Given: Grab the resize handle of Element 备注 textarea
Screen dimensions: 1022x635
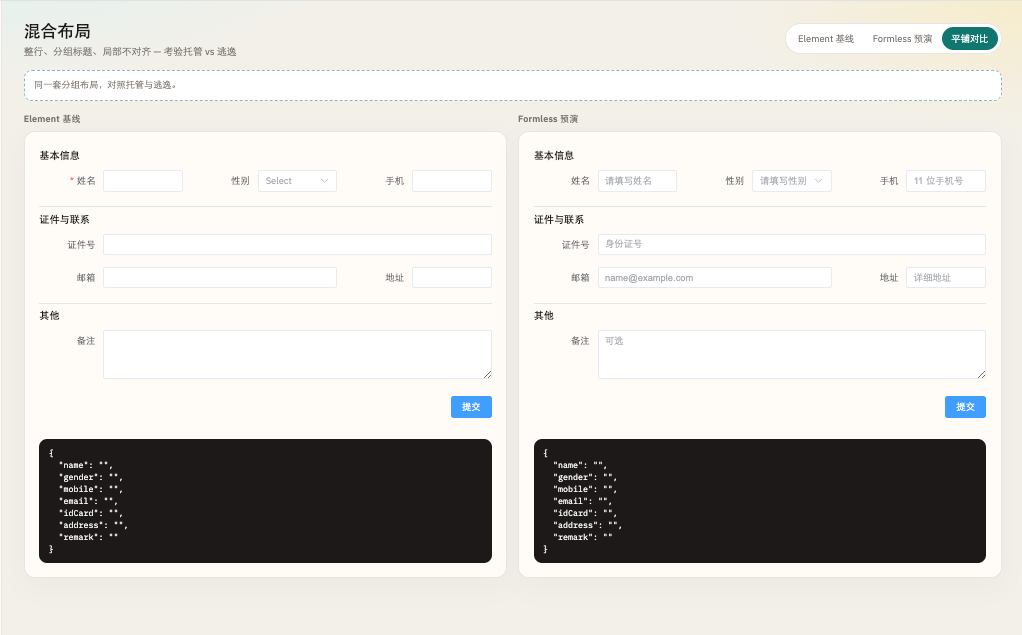Looking at the screenshot, I should 488,374.
